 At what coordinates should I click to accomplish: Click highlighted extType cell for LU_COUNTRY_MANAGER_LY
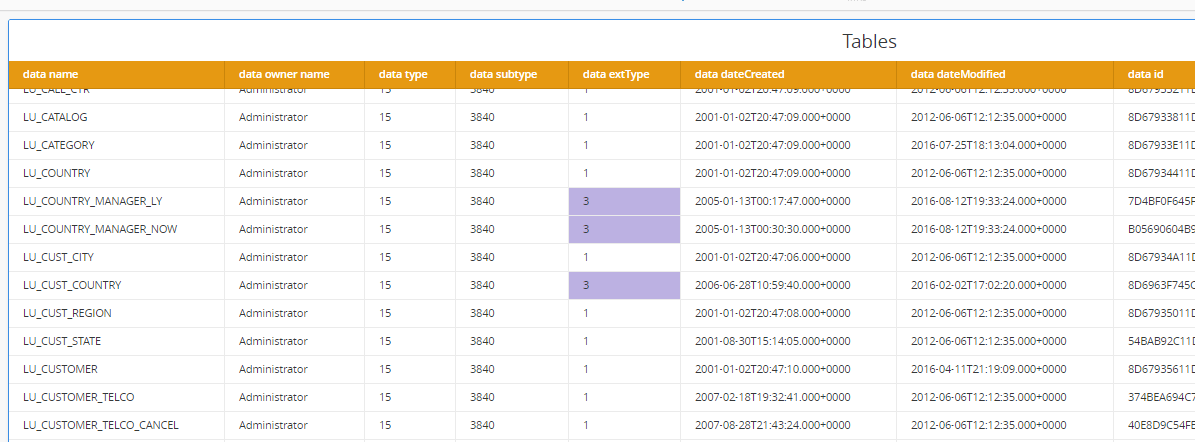pyautogui.click(x=624, y=201)
